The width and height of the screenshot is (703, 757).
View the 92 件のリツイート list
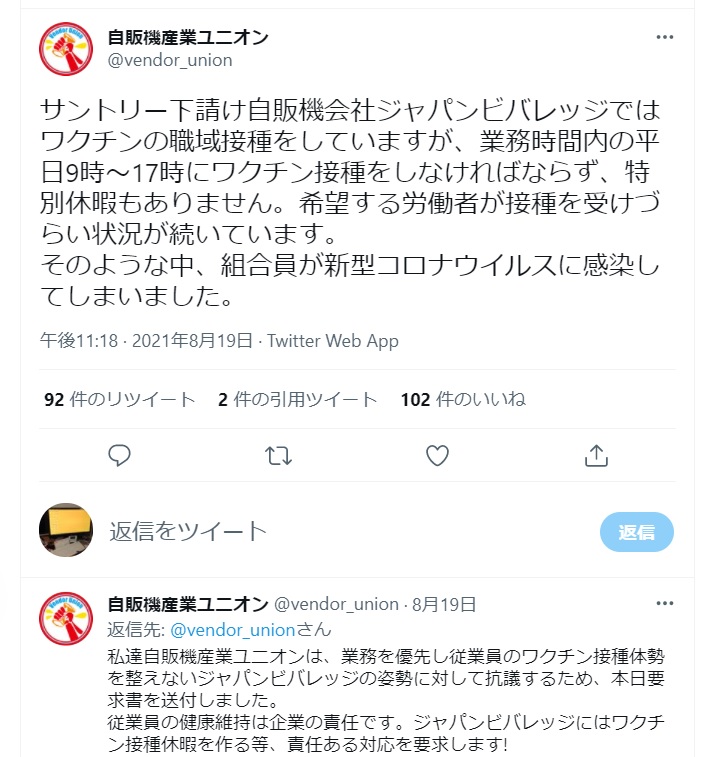point(119,399)
